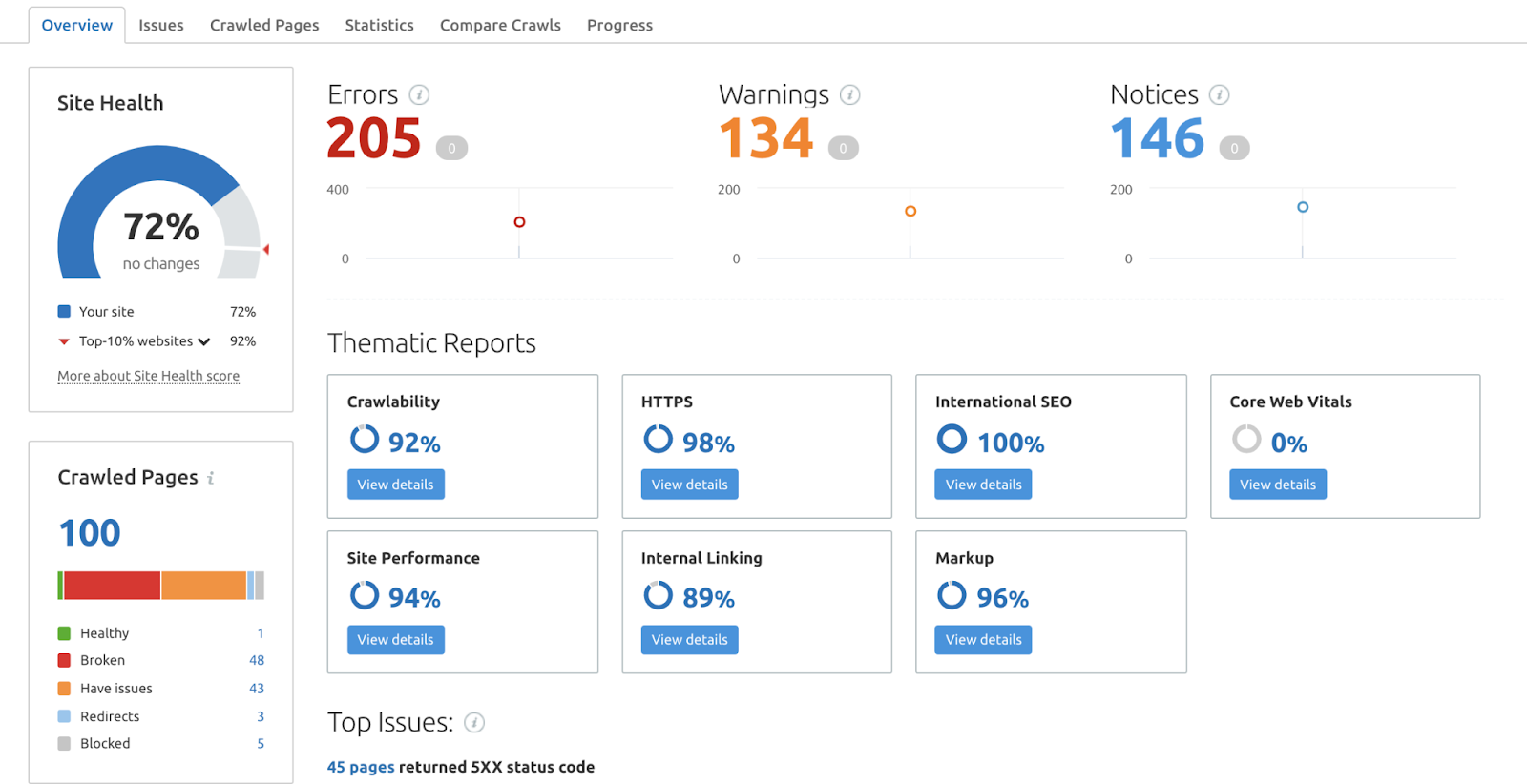
Task: View details for Site Performance report
Action: (395, 640)
